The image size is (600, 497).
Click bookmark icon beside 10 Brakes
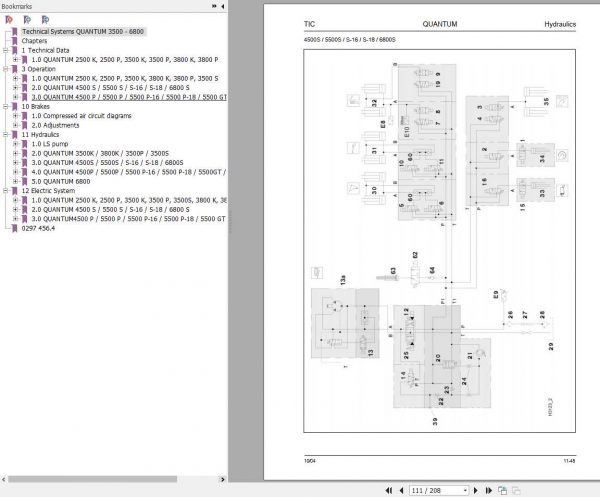coord(15,106)
